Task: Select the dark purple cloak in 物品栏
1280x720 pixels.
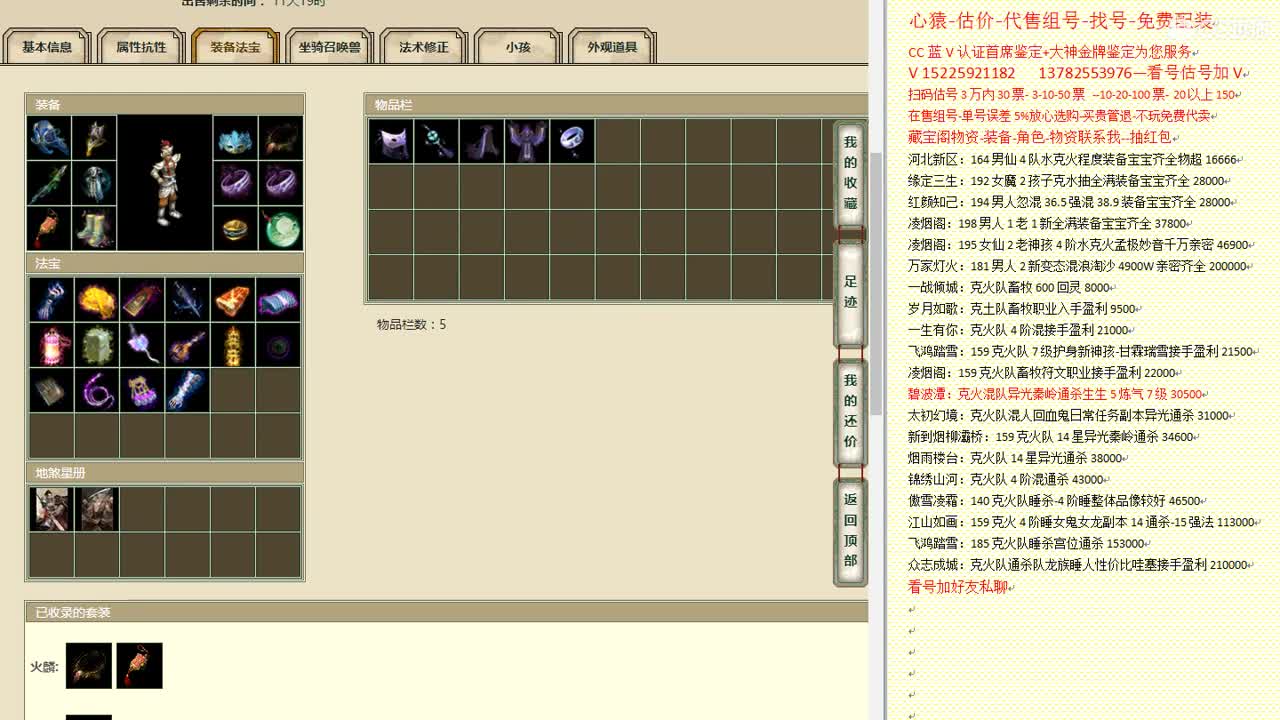Action: pos(482,141)
